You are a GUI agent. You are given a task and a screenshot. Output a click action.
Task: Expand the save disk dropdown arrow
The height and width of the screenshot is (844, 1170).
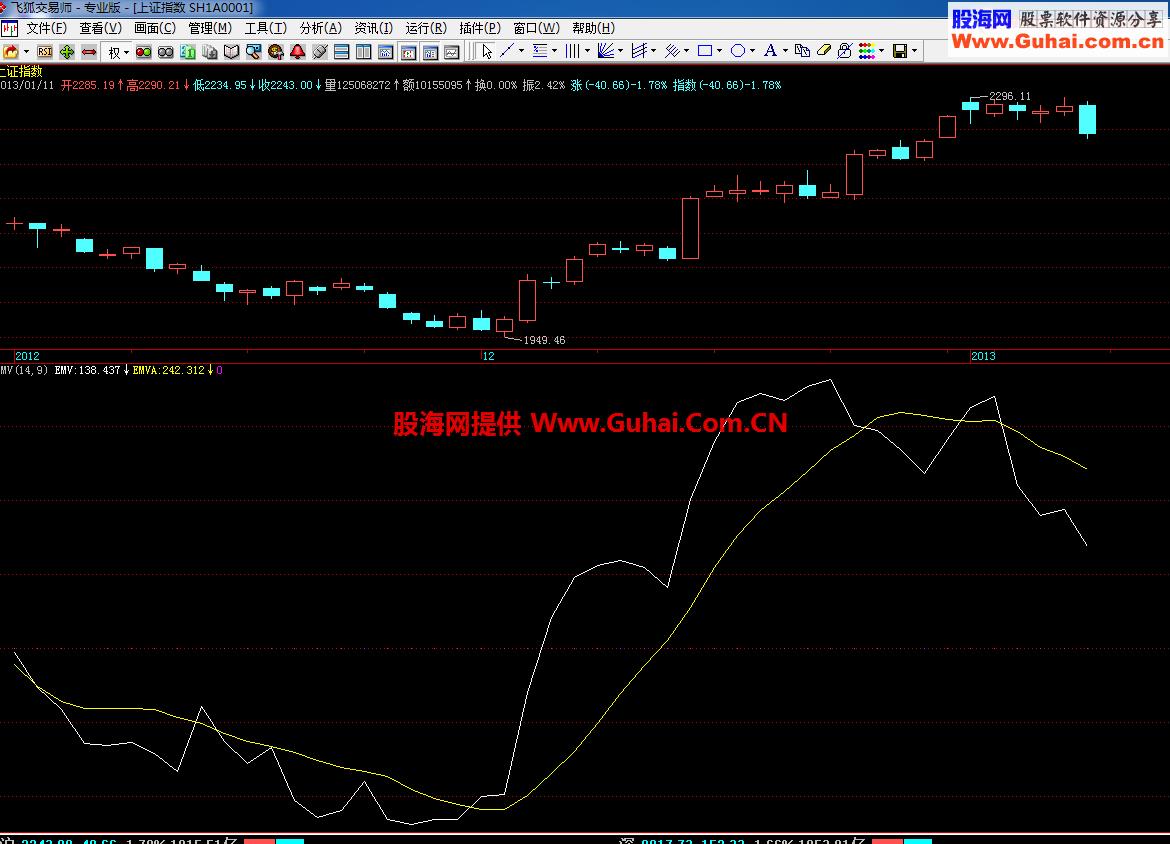click(915, 51)
